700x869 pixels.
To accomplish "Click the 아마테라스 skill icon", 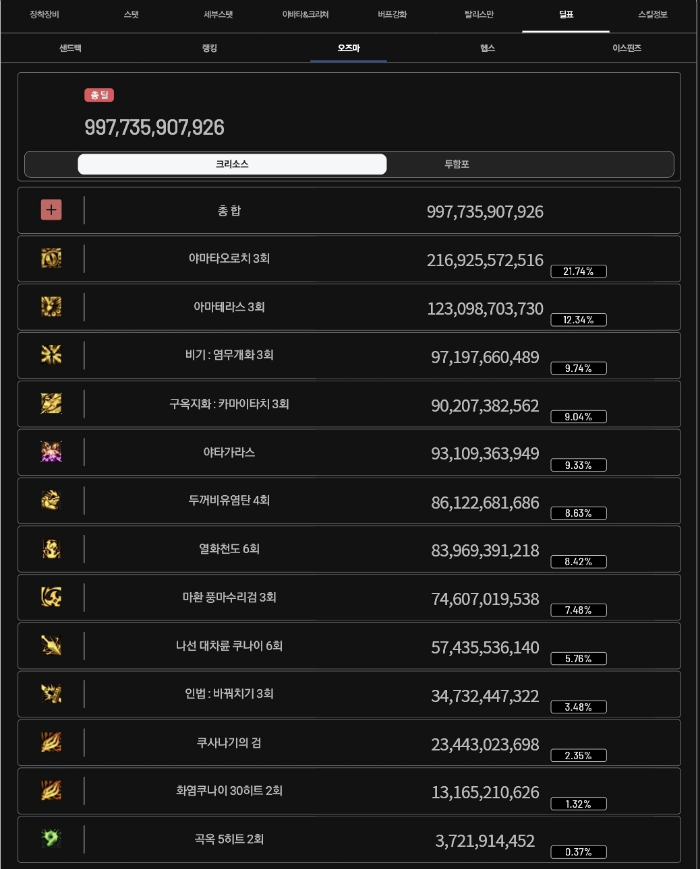I will pyautogui.click(x=50, y=307).
